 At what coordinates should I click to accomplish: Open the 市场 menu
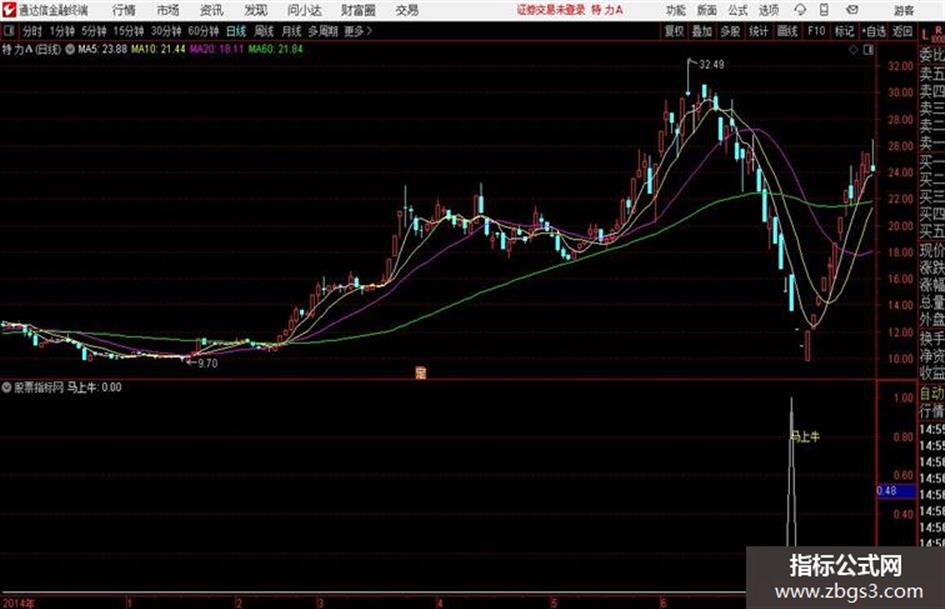pyautogui.click(x=168, y=10)
